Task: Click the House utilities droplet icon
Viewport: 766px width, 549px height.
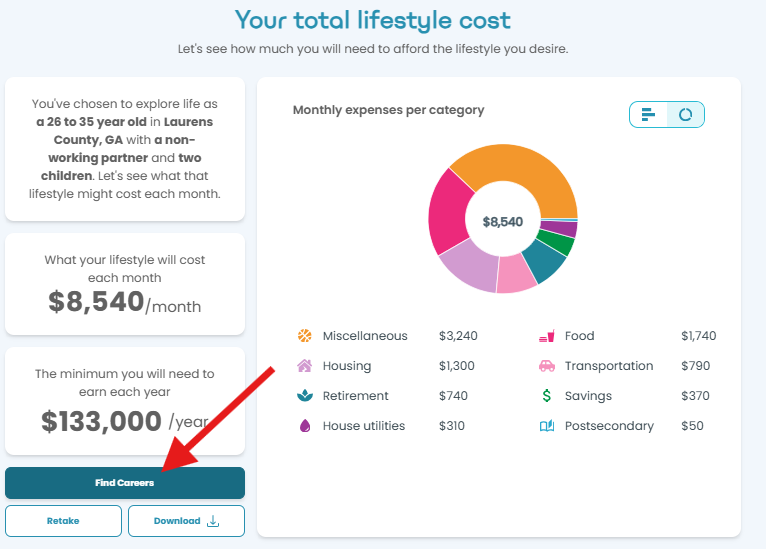Action: (305, 426)
